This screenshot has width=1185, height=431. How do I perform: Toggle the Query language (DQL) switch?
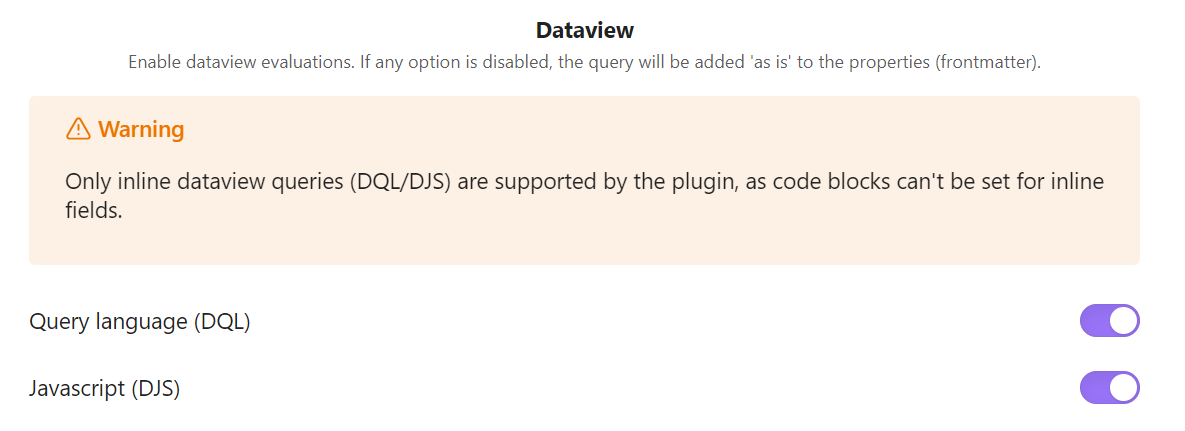coord(1109,321)
